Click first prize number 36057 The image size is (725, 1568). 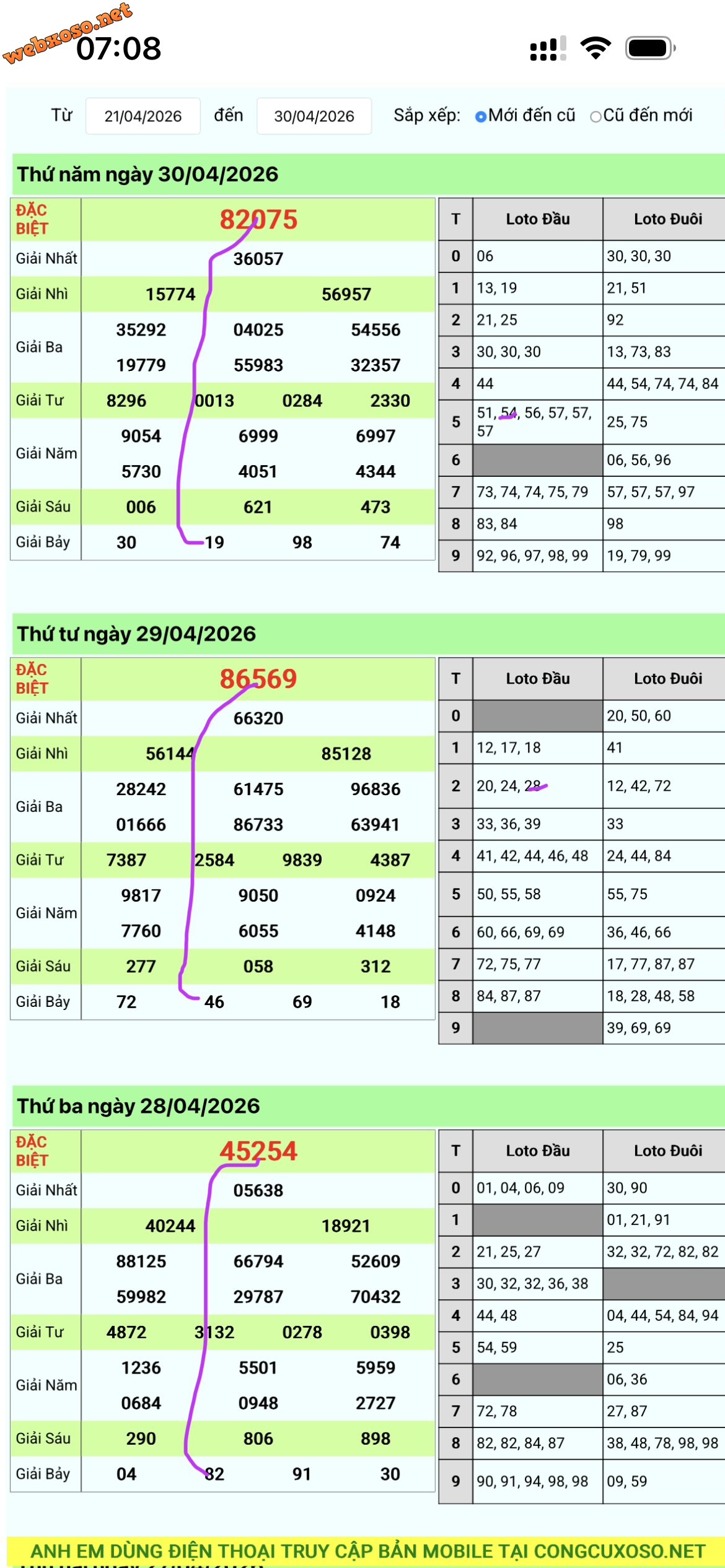tap(258, 258)
